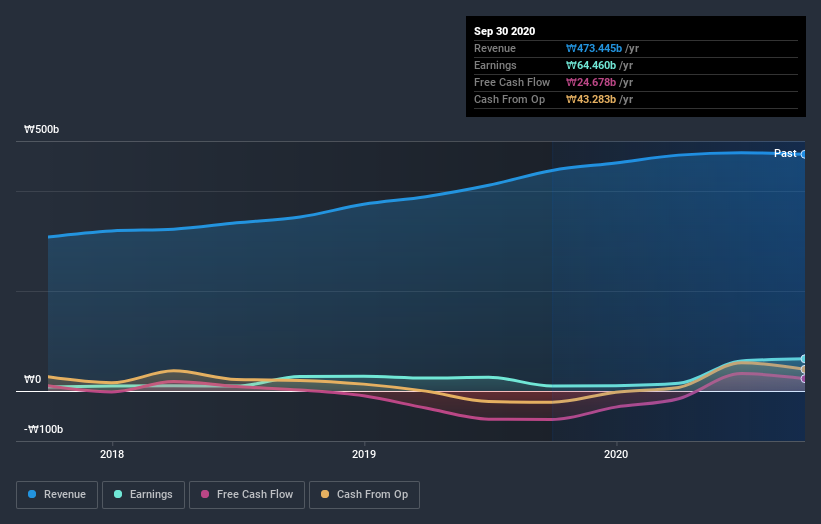Click the ₩64.460b earnings value in the tooltip
Screen dimensions: 821x524
click(x=591, y=65)
